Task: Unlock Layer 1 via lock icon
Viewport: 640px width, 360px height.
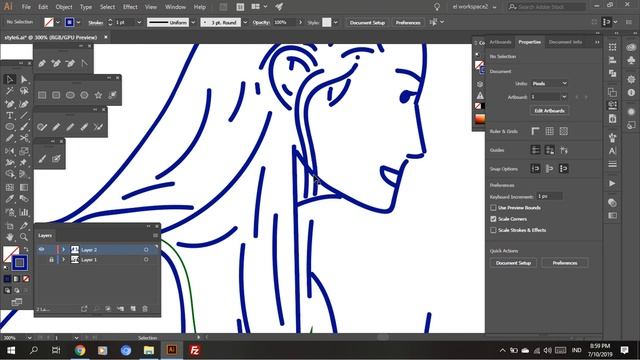Action: pyautogui.click(x=51, y=260)
